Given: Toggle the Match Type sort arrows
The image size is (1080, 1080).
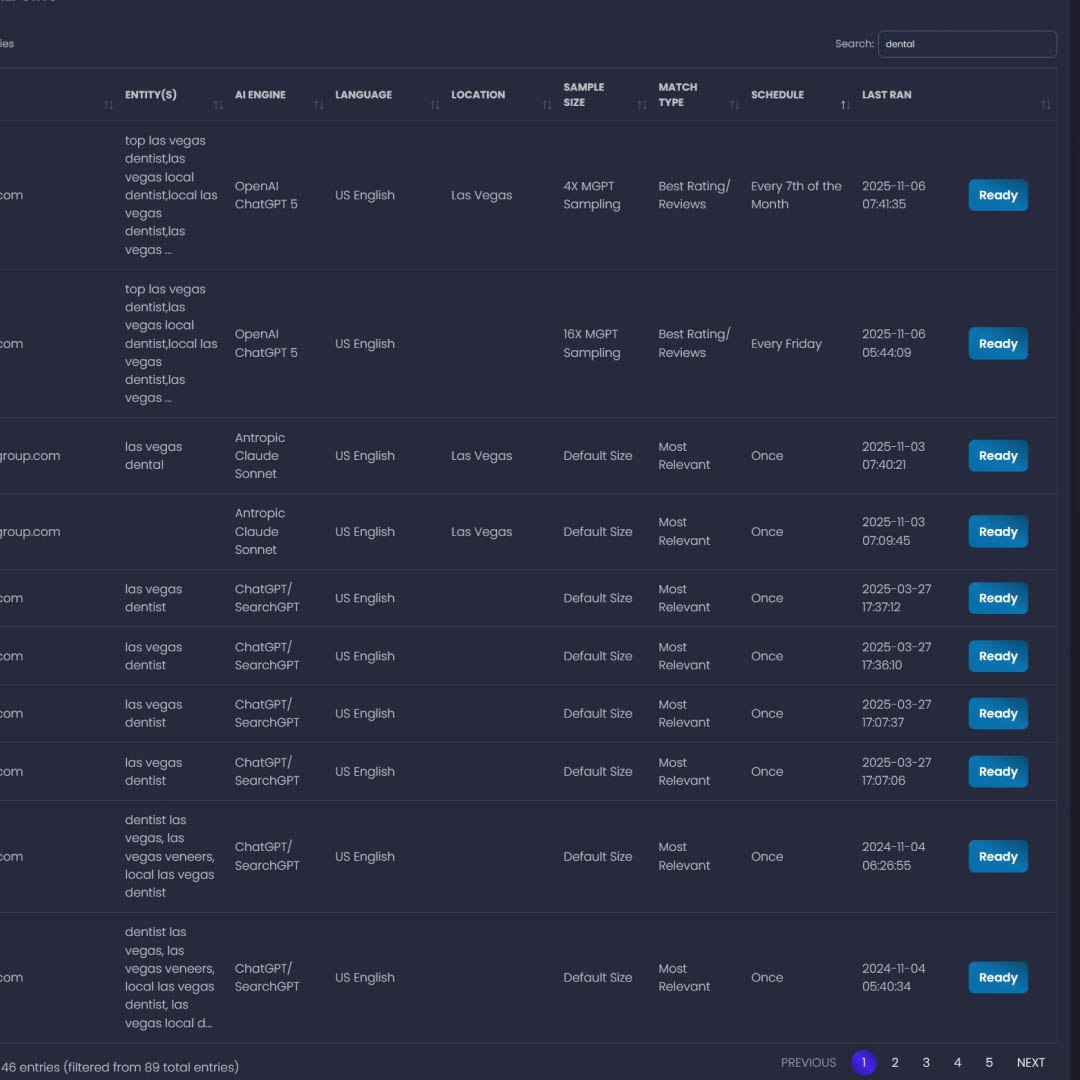Looking at the screenshot, I should pos(734,105).
